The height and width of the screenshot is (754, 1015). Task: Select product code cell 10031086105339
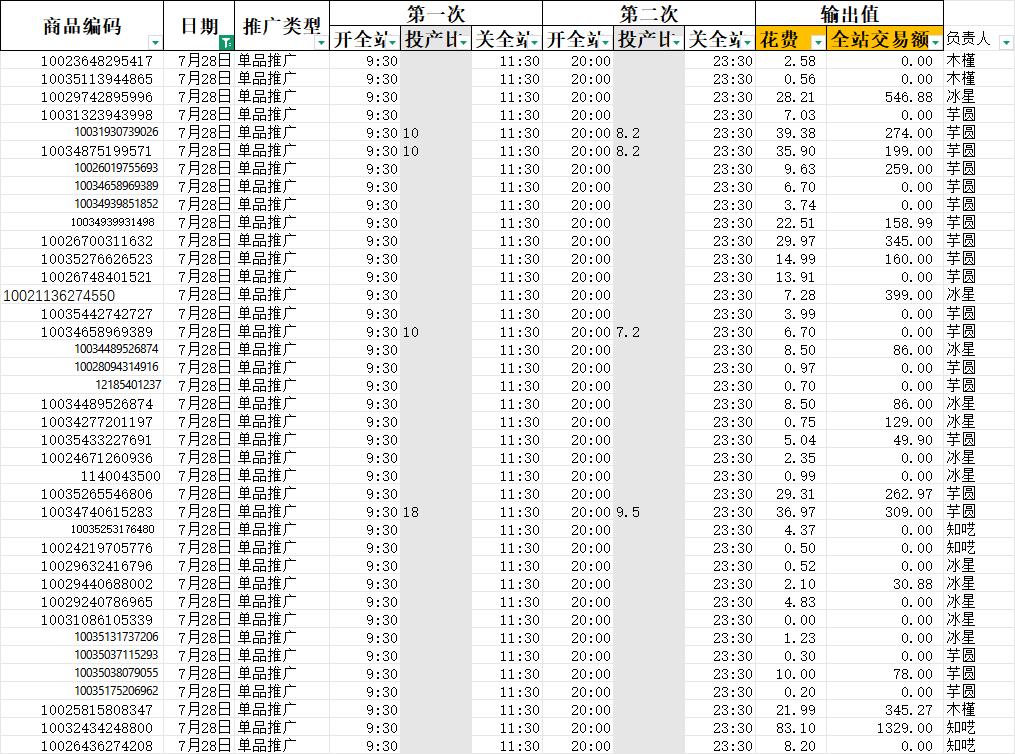pyautogui.click(x=82, y=620)
